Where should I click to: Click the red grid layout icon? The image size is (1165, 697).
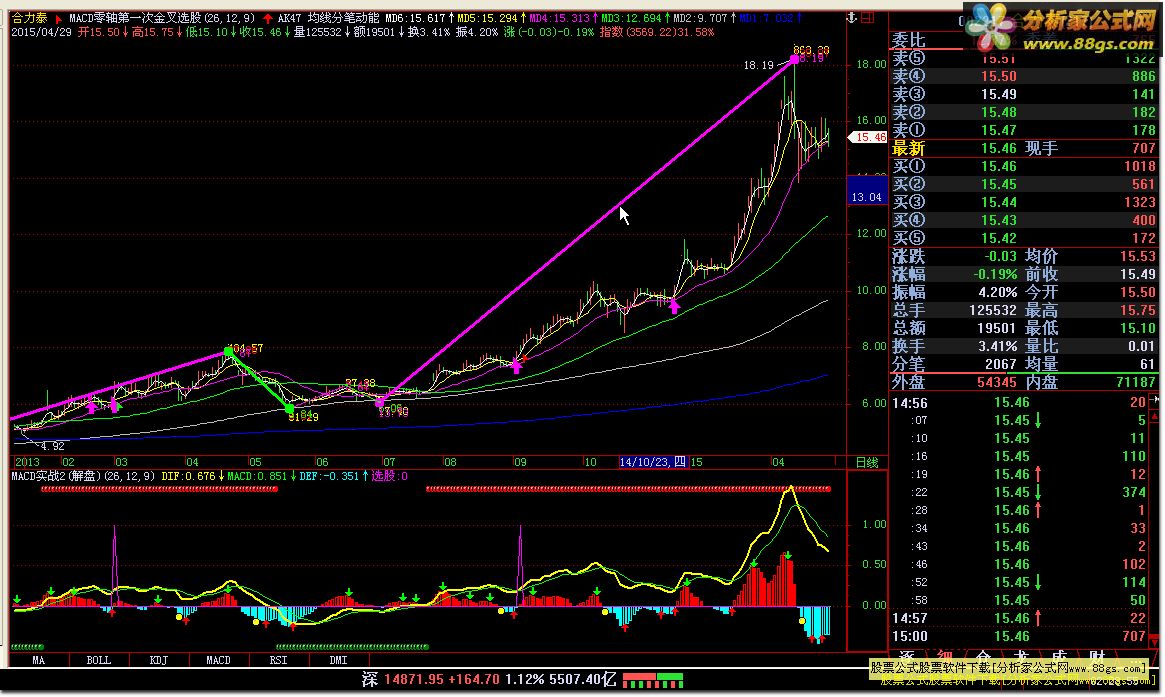click(x=867, y=18)
